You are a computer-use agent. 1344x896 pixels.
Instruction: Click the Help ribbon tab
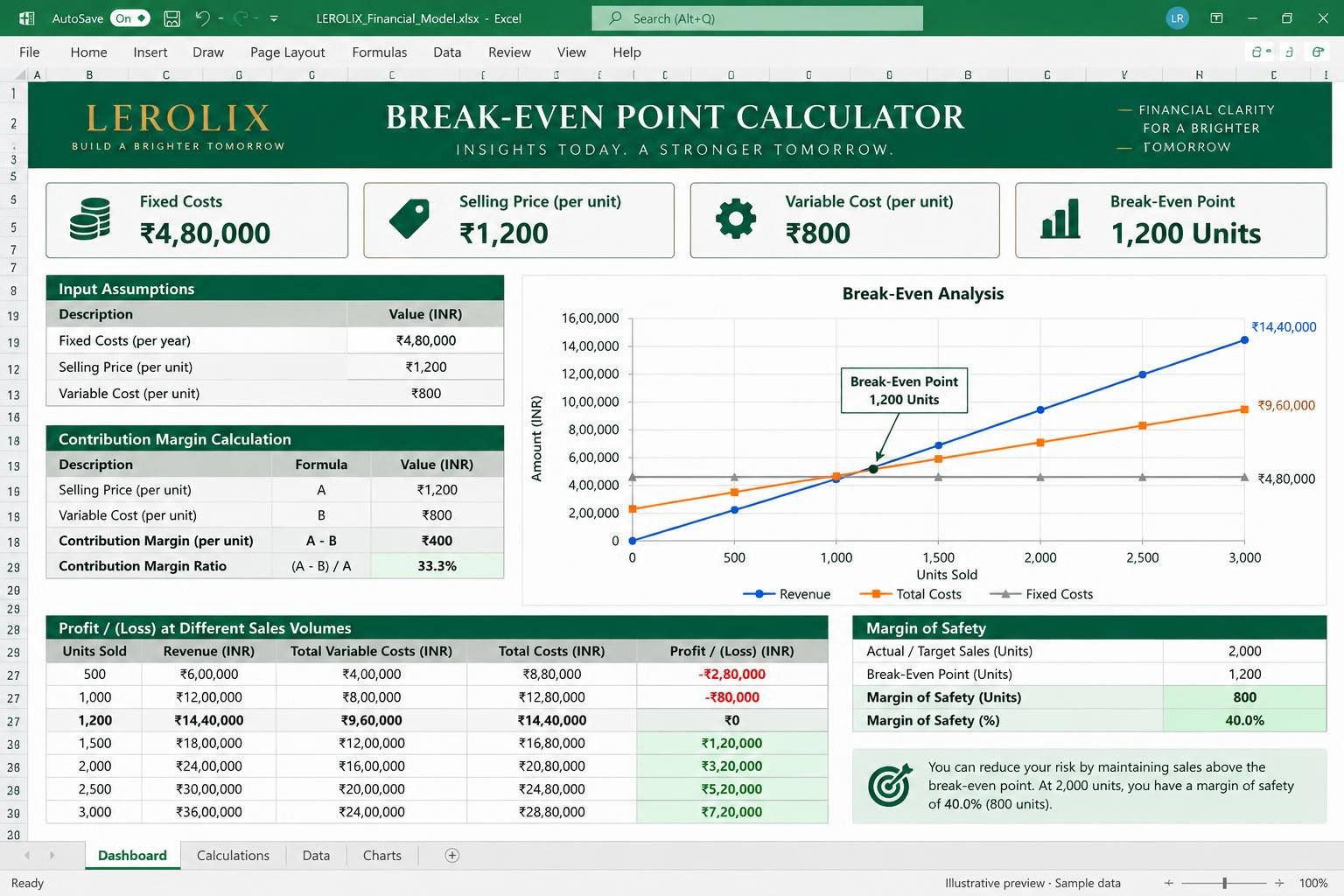(626, 52)
